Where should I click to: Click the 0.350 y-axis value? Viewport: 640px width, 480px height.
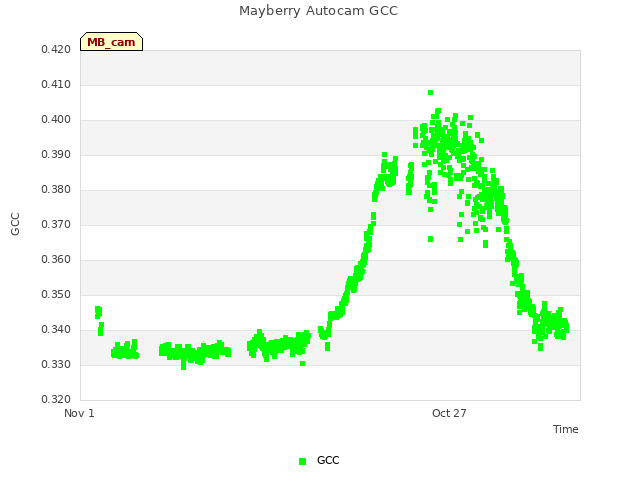click(56, 295)
